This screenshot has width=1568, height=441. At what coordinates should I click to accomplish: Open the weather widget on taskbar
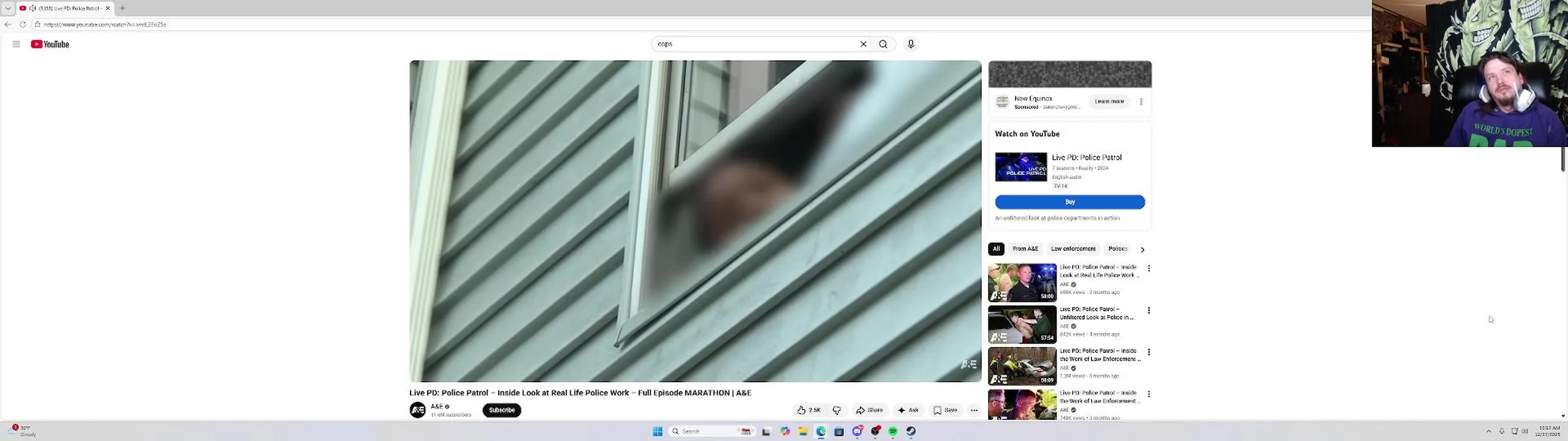click(23, 431)
